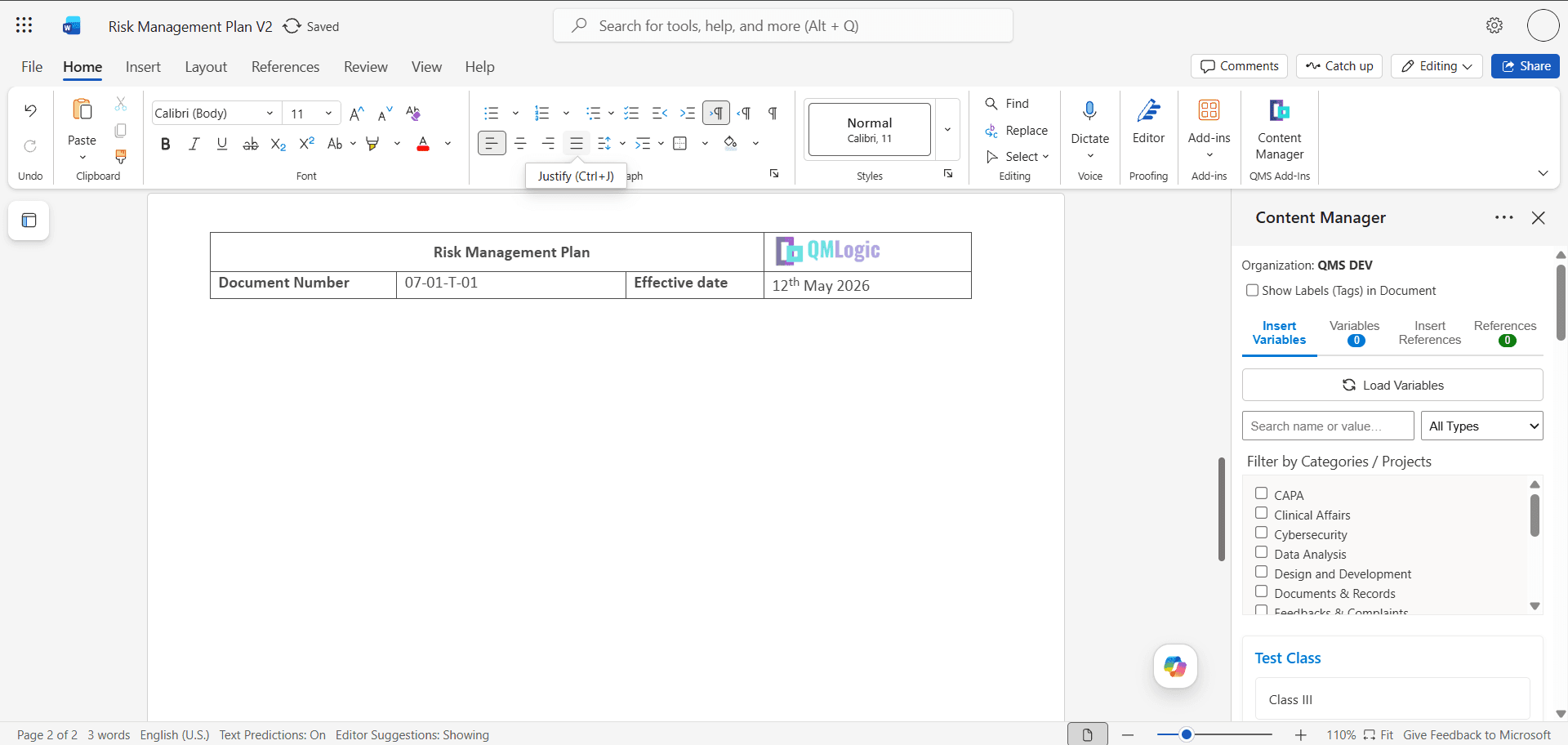
Task: Align text left
Action: coord(492,144)
